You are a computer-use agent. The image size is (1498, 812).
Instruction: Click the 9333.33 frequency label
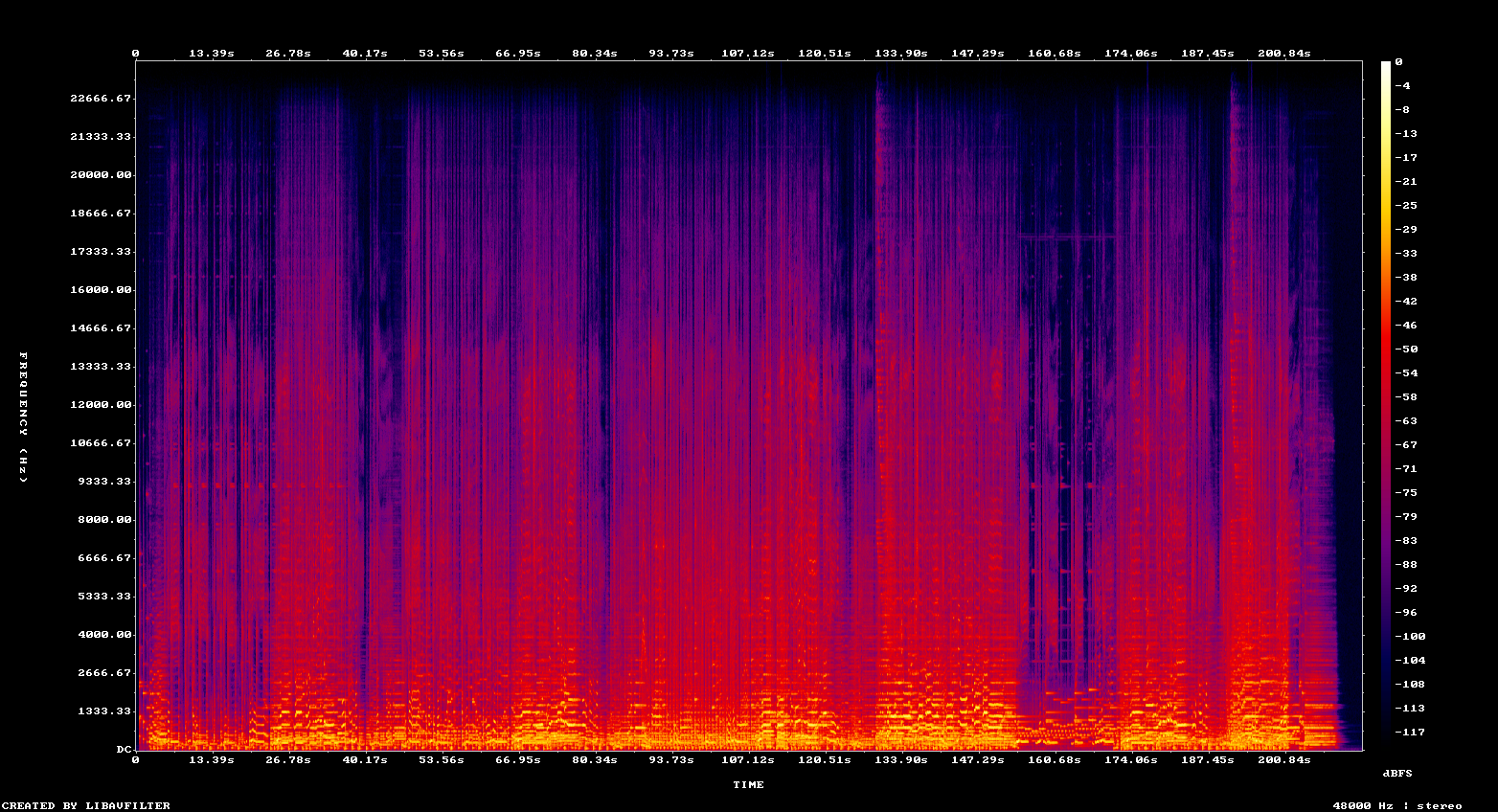click(x=104, y=482)
